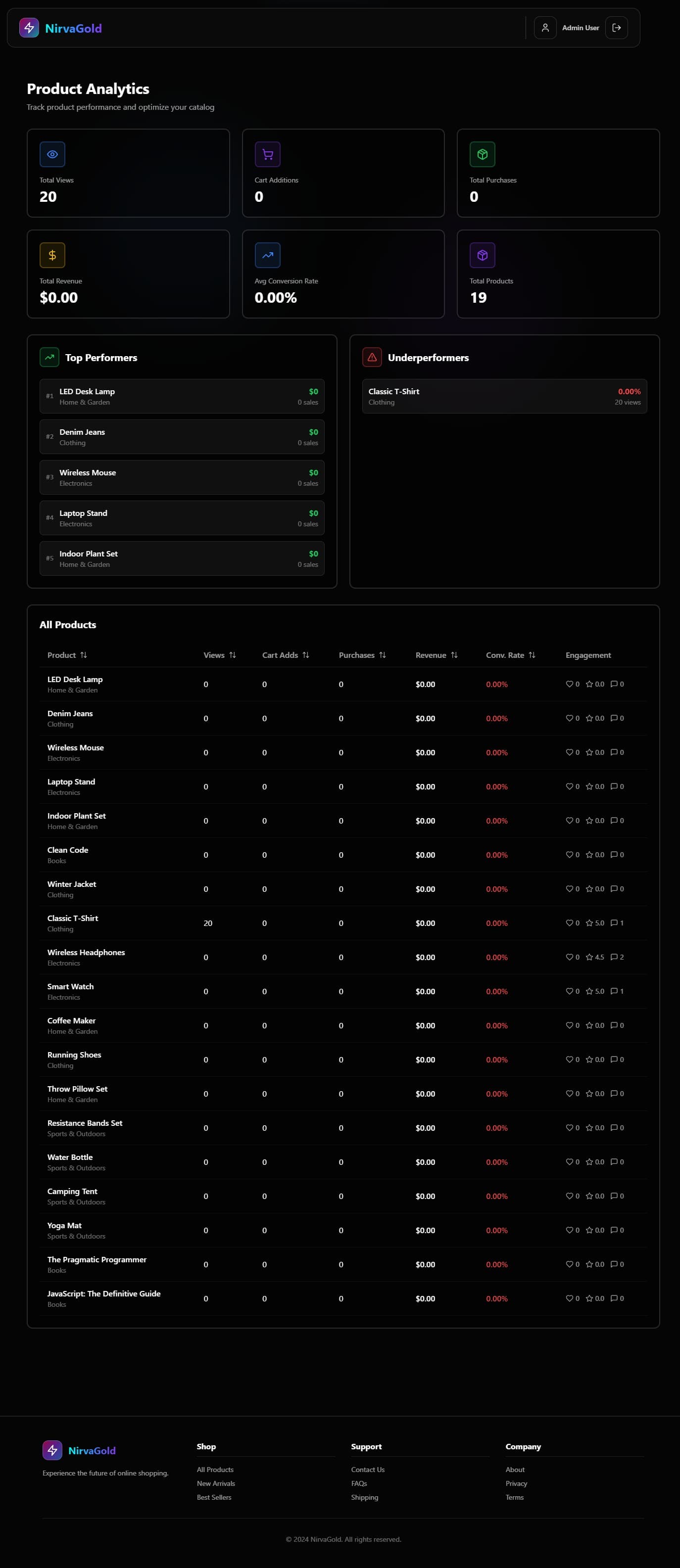Click the eye icon on Total Views card

click(x=52, y=155)
